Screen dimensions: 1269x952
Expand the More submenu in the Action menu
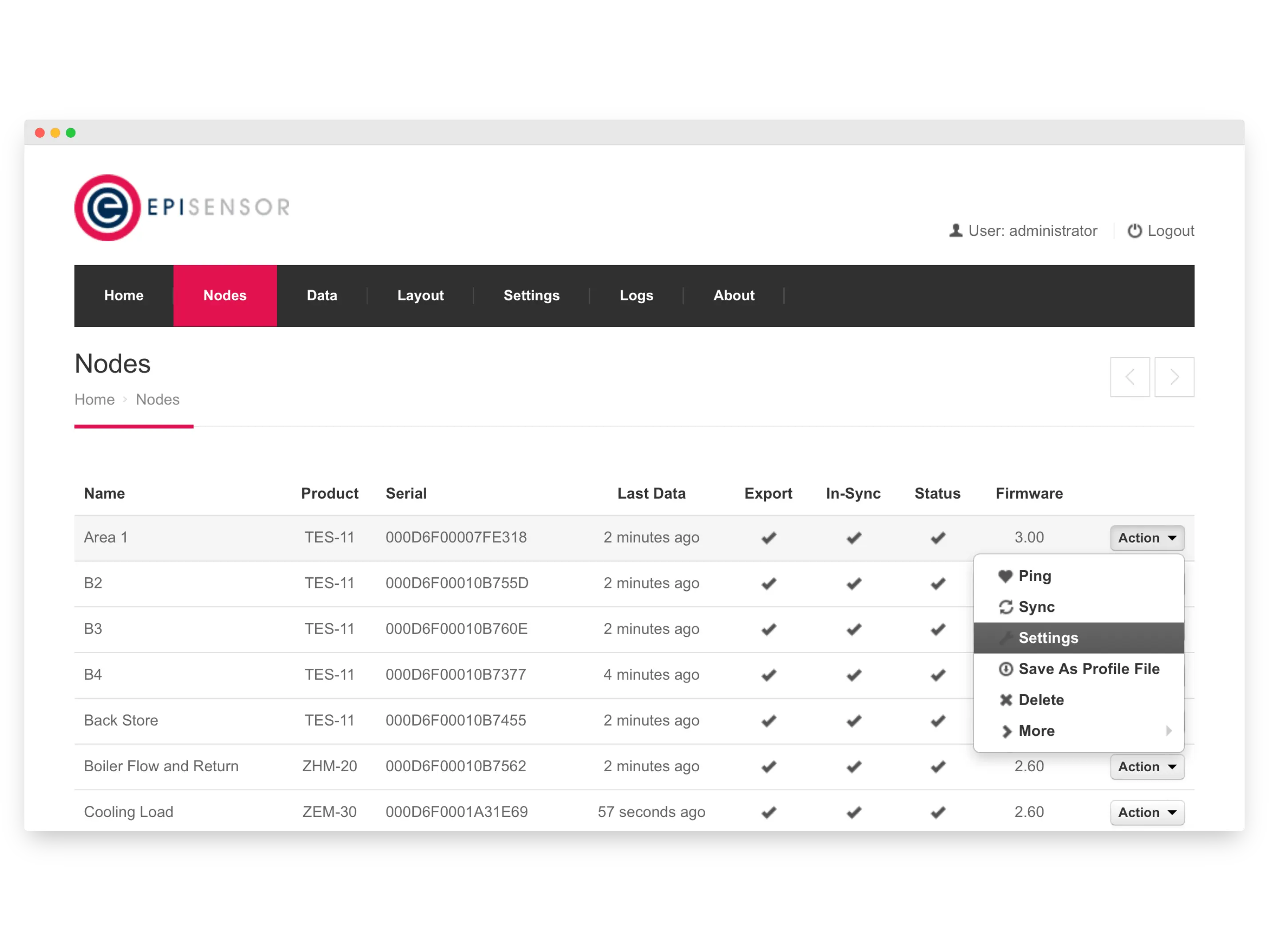pyautogui.click(x=1036, y=730)
